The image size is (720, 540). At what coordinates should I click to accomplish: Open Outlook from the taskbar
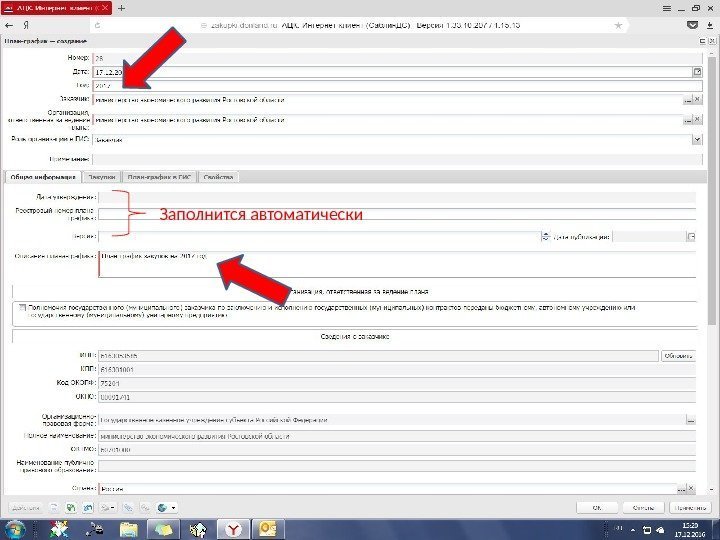pos(268,530)
